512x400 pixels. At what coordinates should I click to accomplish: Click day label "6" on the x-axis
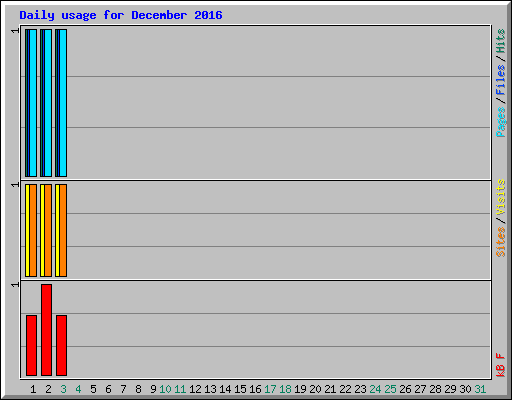click(108, 389)
